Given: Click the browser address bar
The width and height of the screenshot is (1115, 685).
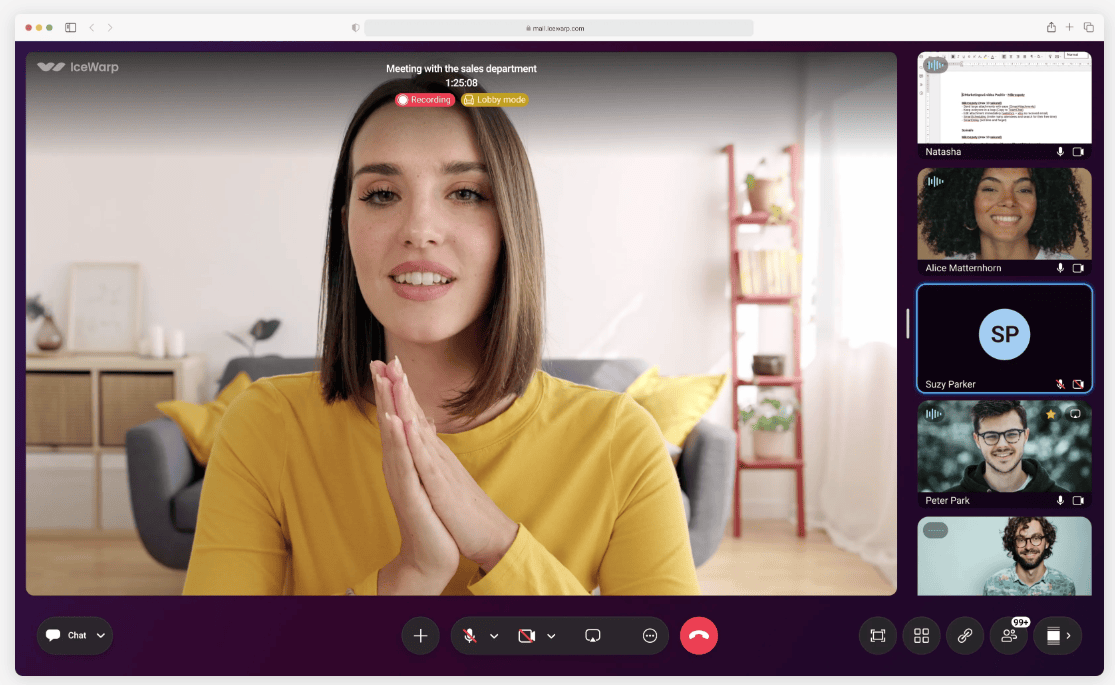Looking at the screenshot, I should [558, 28].
